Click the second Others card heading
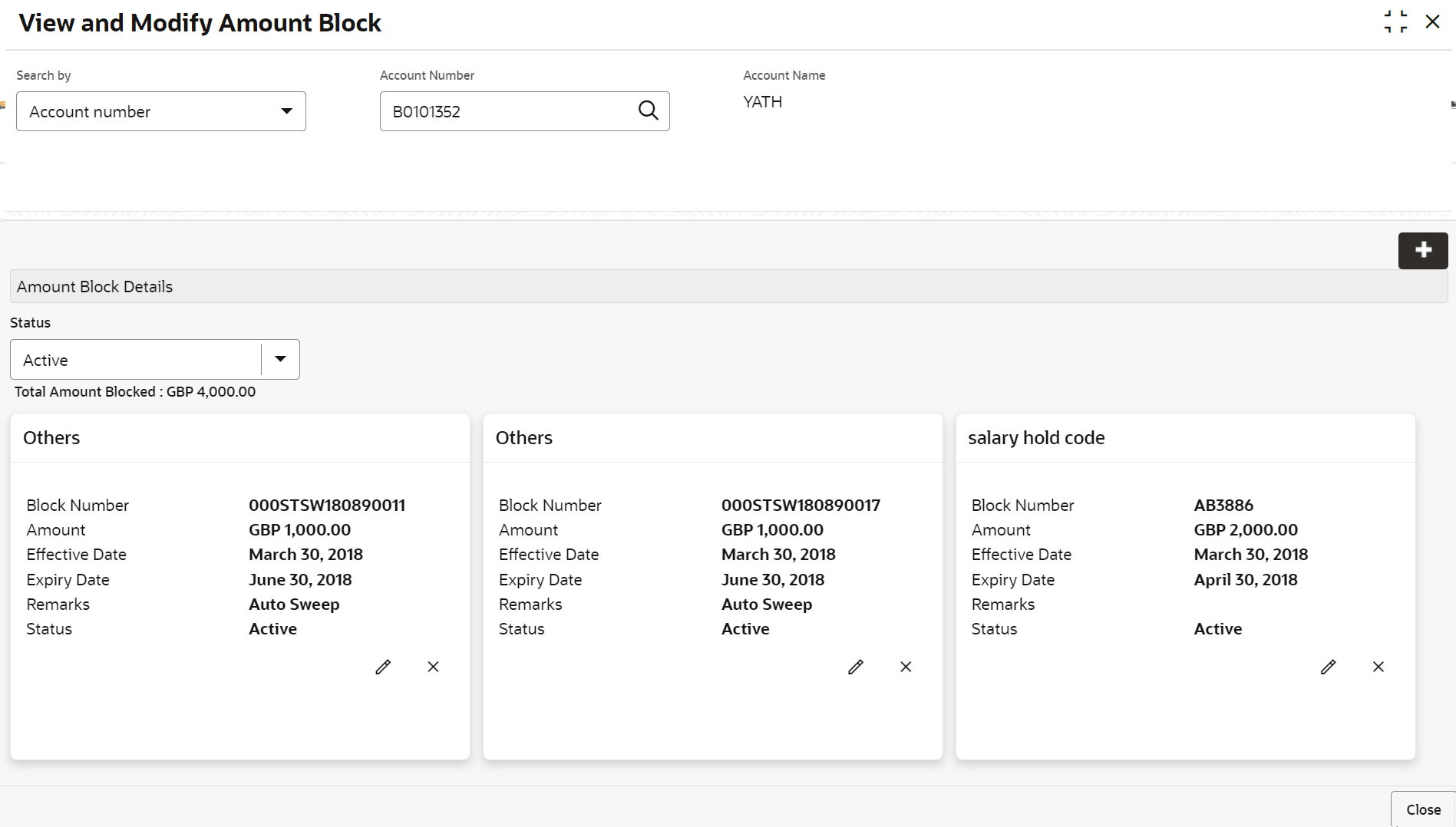The image size is (1456, 827). tap(523, 437)
